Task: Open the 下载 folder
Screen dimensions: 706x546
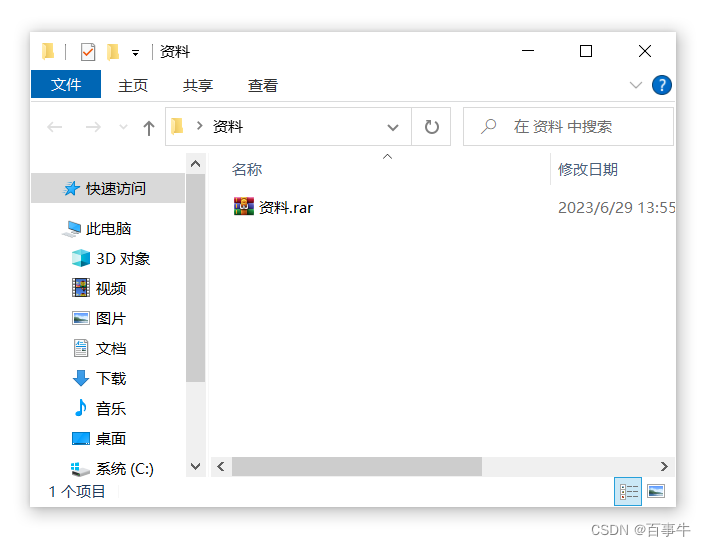Action: point(111,379)
